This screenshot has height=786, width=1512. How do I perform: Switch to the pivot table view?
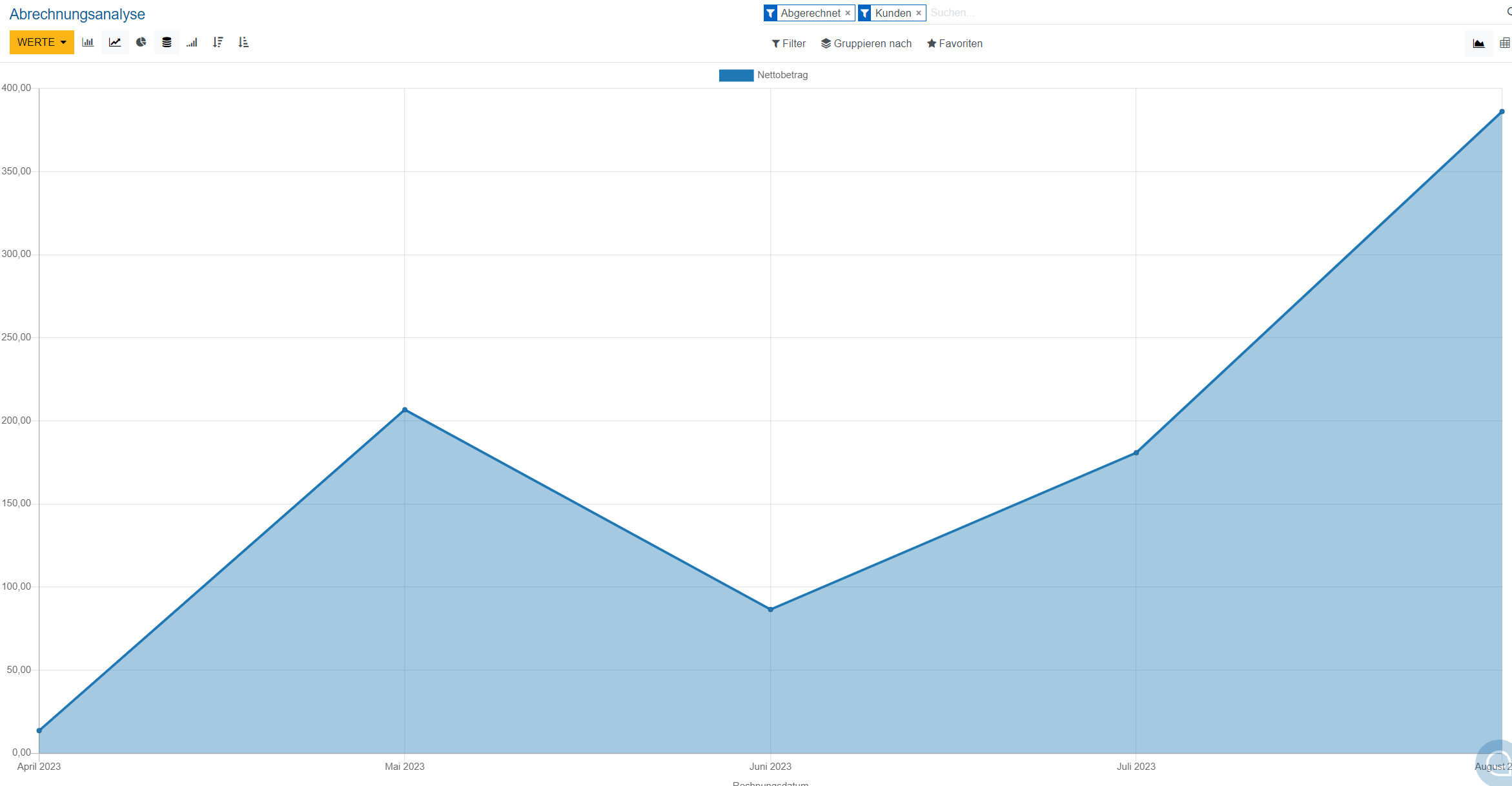pyautogui.click(x=1504, y=43)
